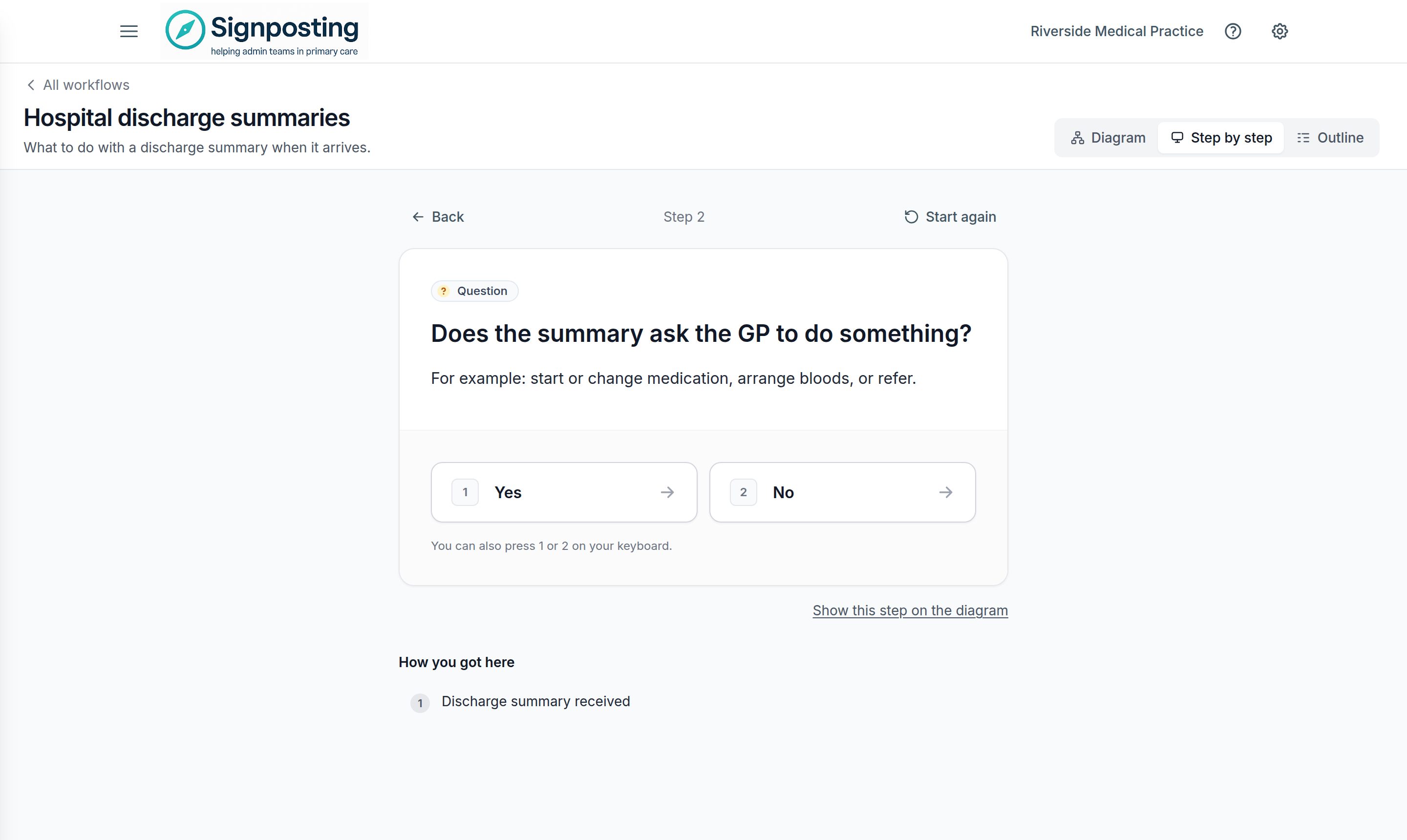1407x840 pixels.
Task: Open the hamburger navigation menu
Action: pos(129,31)
